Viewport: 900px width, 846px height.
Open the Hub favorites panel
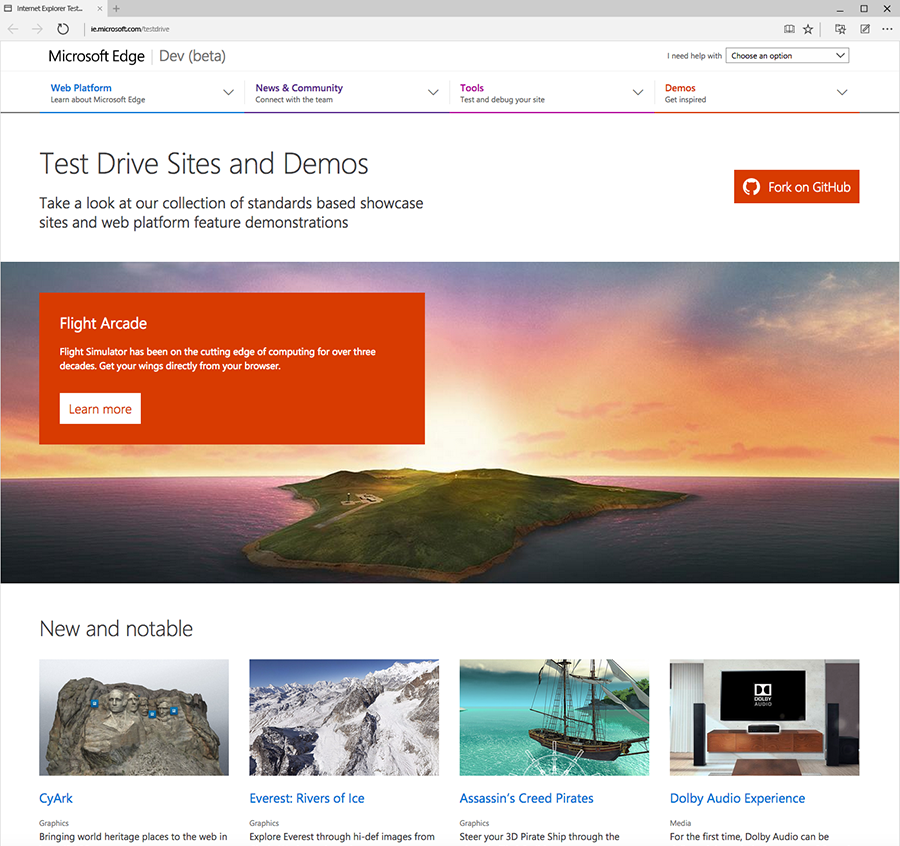click(x=841, y=29)
